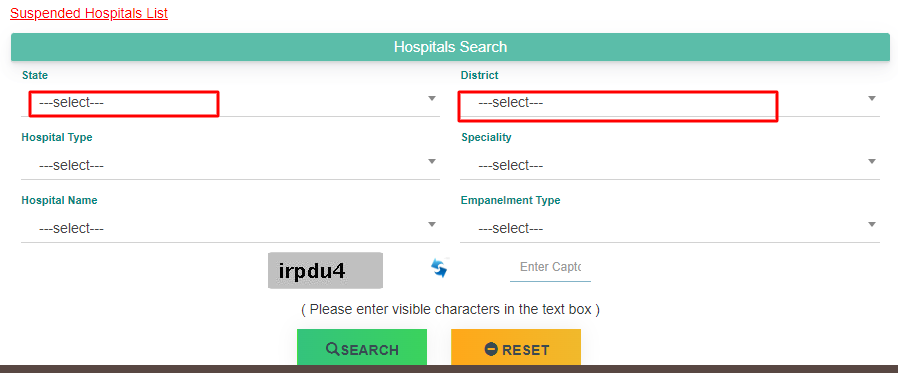Refresh the captcha with the blue arrows icon
Viewport: 898px width, 373px height.
click(439, 268)
